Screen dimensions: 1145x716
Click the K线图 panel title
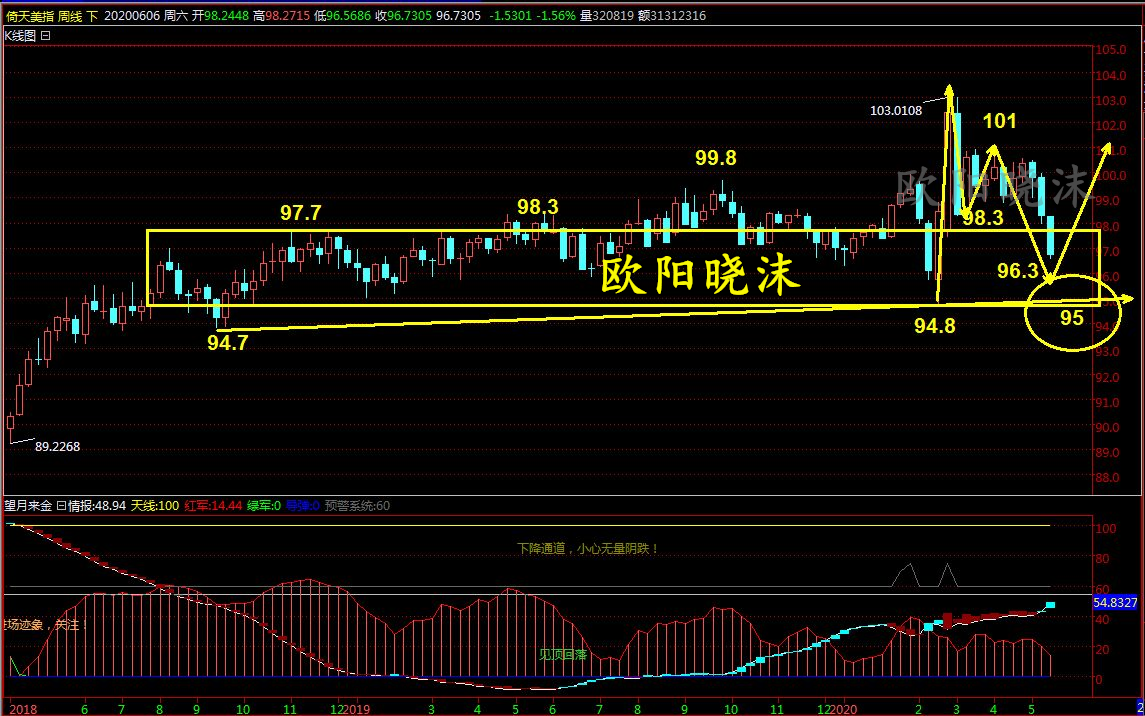20,35
